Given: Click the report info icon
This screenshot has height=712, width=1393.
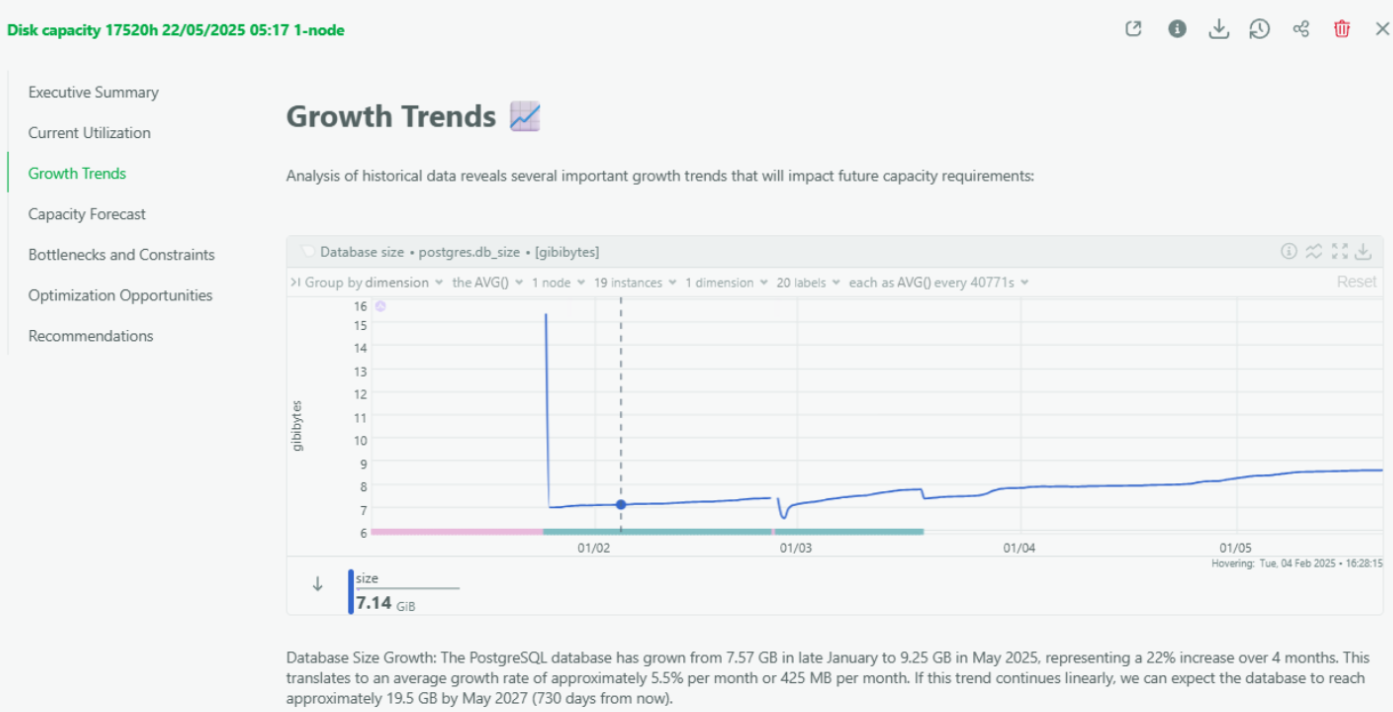Looking at the screenshot, I should point(1177,29).
